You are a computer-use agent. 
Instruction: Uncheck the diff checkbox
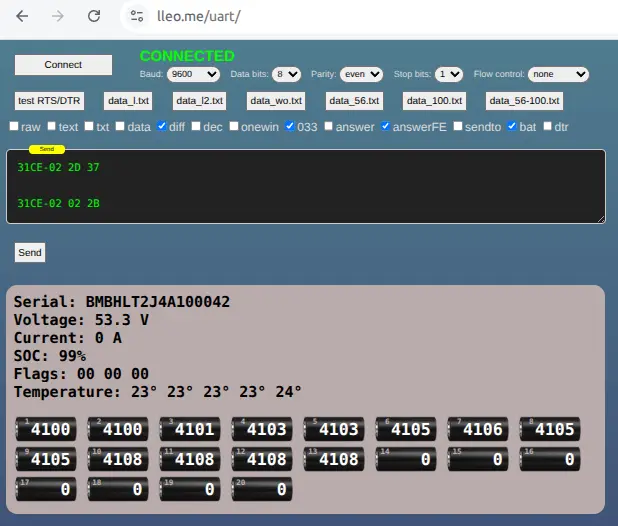click(162, 127)
